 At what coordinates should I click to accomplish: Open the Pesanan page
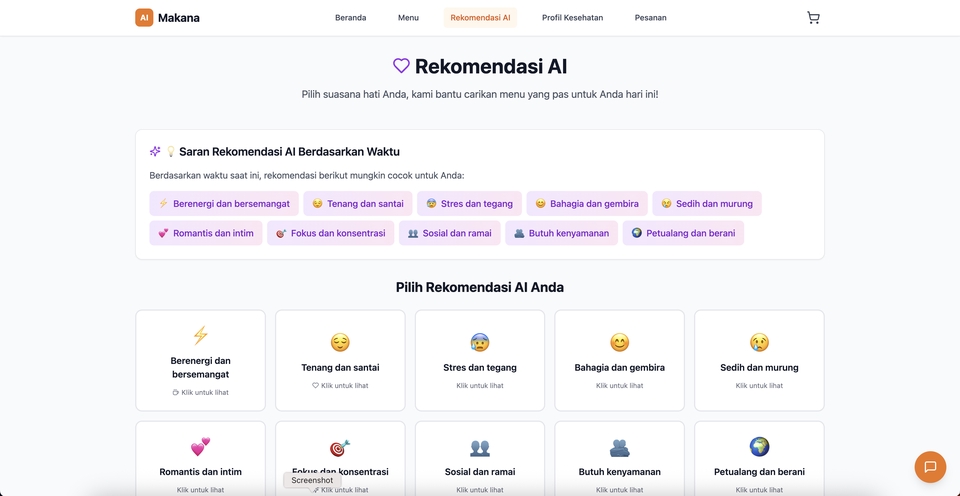point(650,17)
